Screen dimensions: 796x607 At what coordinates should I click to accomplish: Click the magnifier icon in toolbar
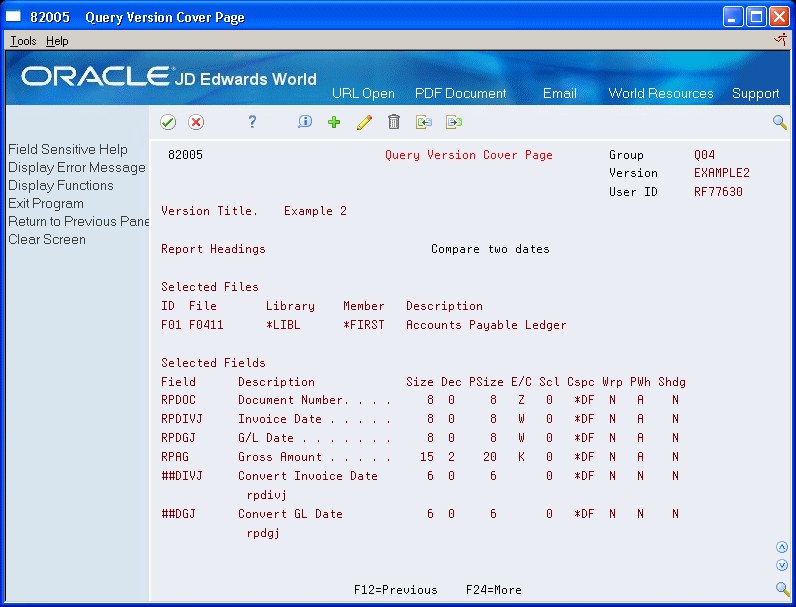780,122
